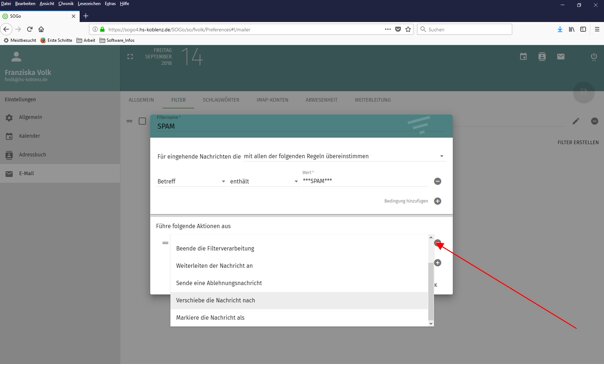Viewport: 604px width, 367px height.
Task: Add another action with the plus icon
Action: tap(437, 263)
